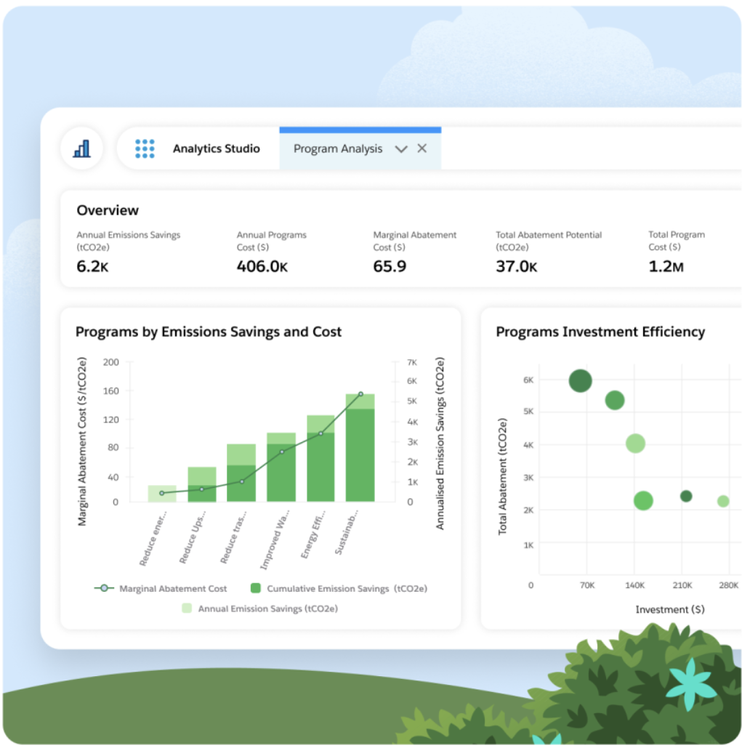Click the 140K tick on Investment axis
The image size is (750, 749).
coord(635,585)
